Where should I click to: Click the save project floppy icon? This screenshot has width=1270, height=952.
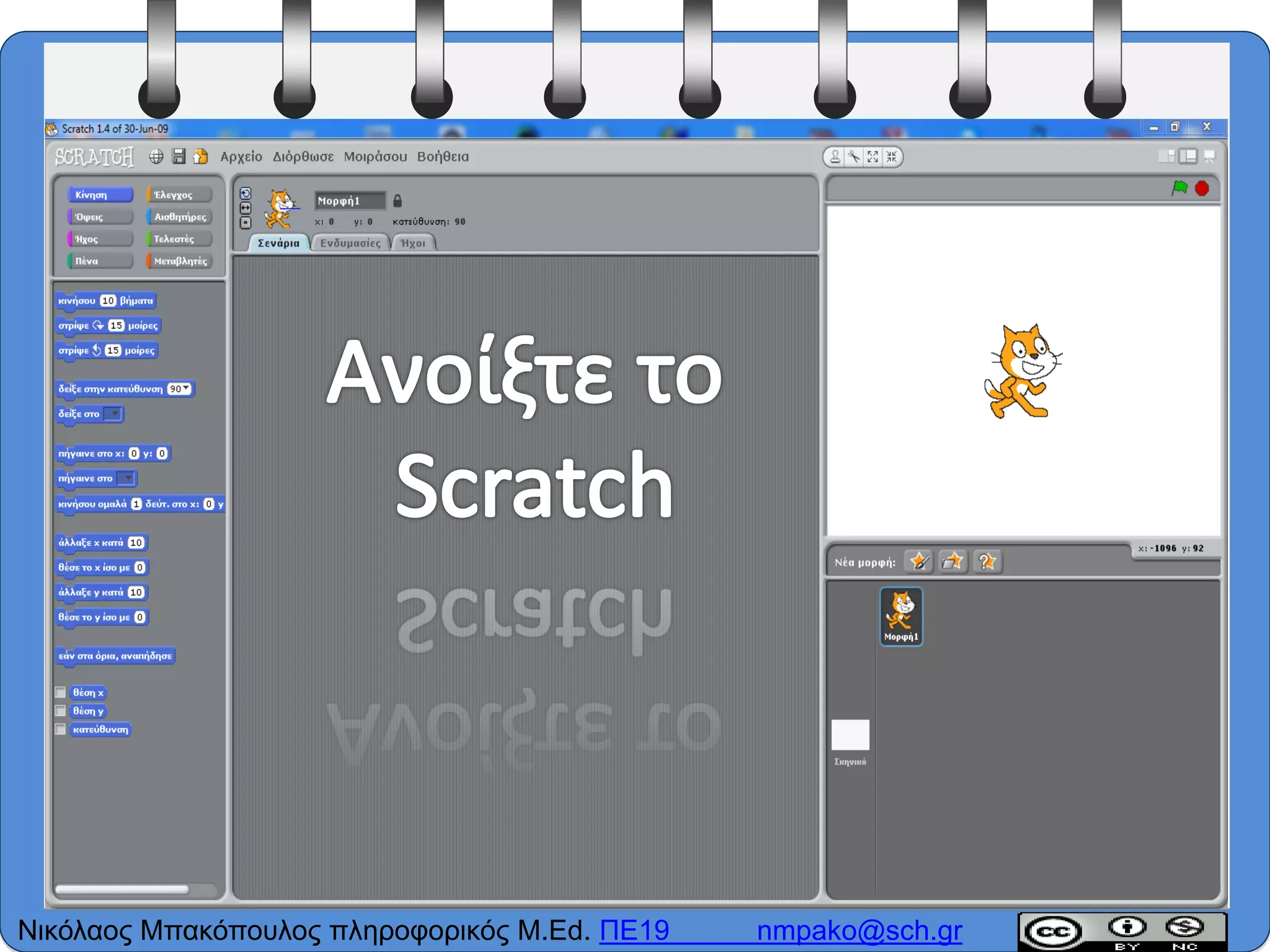click(x=179, y=157)
